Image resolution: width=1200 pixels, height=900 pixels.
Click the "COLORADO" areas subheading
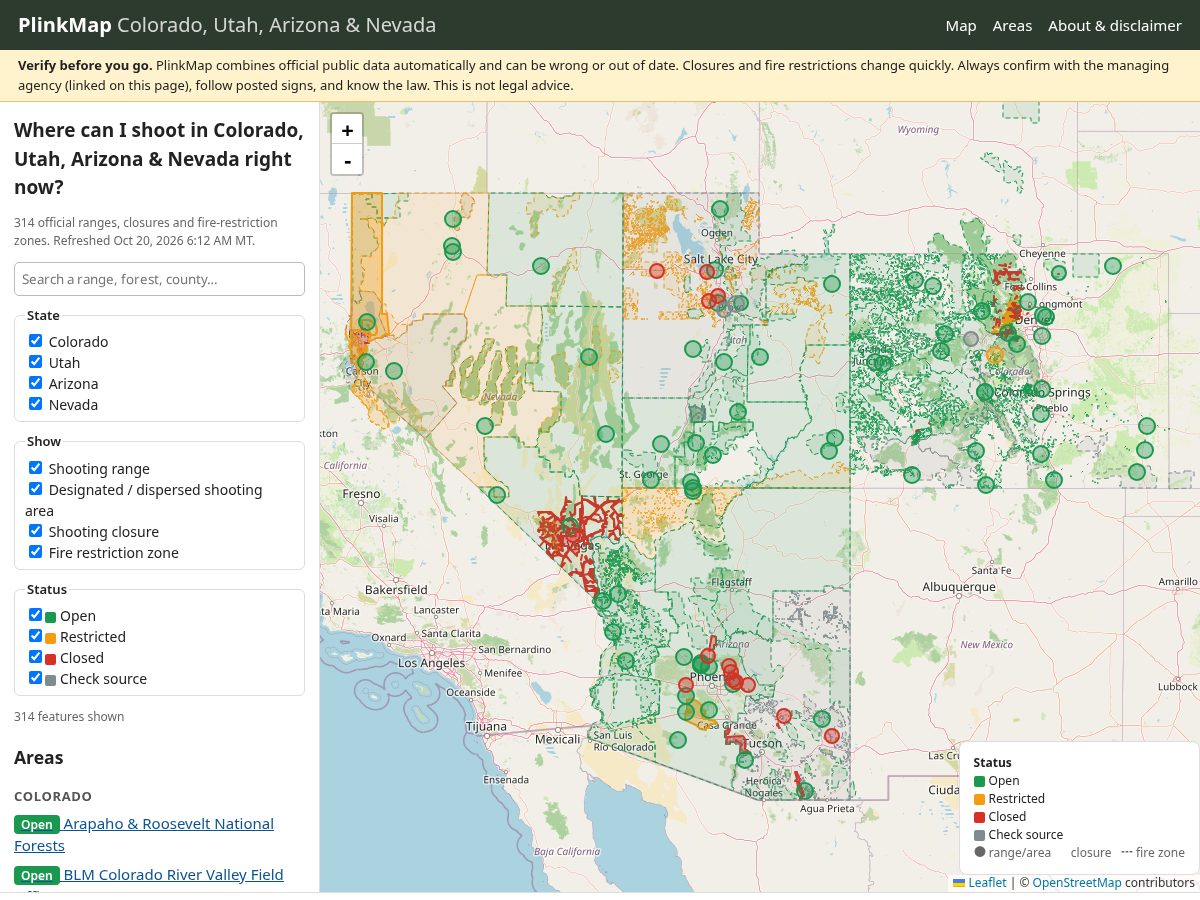53,796
